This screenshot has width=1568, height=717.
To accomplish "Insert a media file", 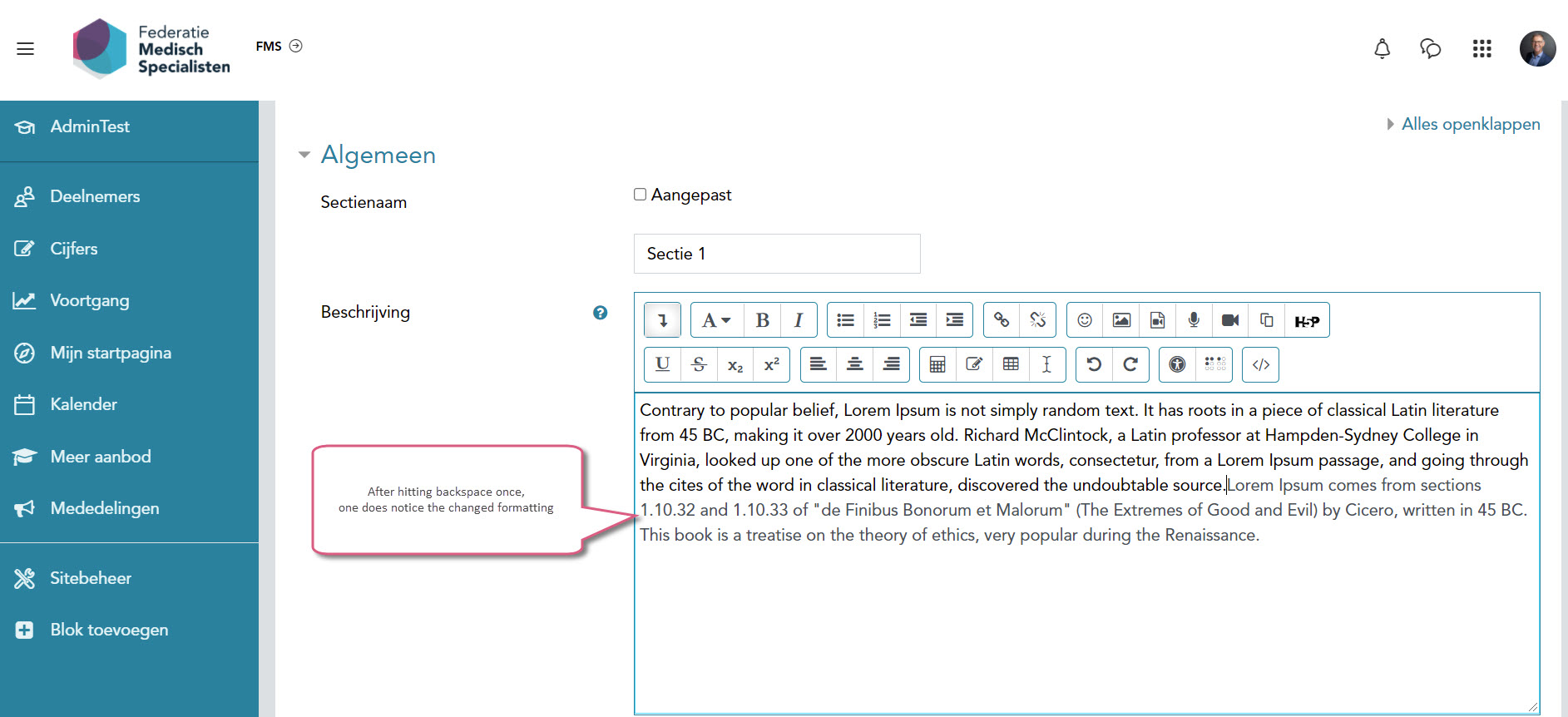I will (1158, 320).
